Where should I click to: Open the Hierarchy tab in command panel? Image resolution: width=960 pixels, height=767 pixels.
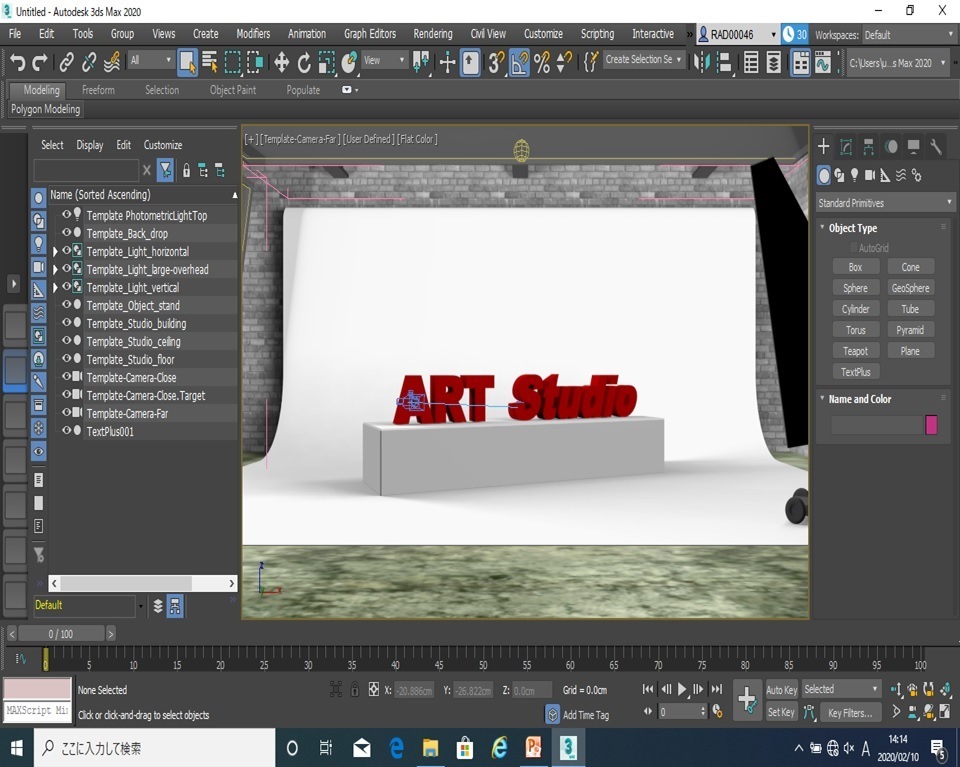click(868, 146)
